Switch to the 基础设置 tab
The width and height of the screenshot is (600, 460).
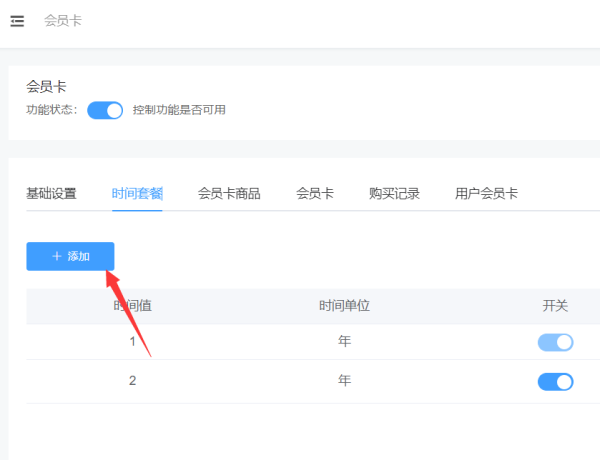[51, 194]
